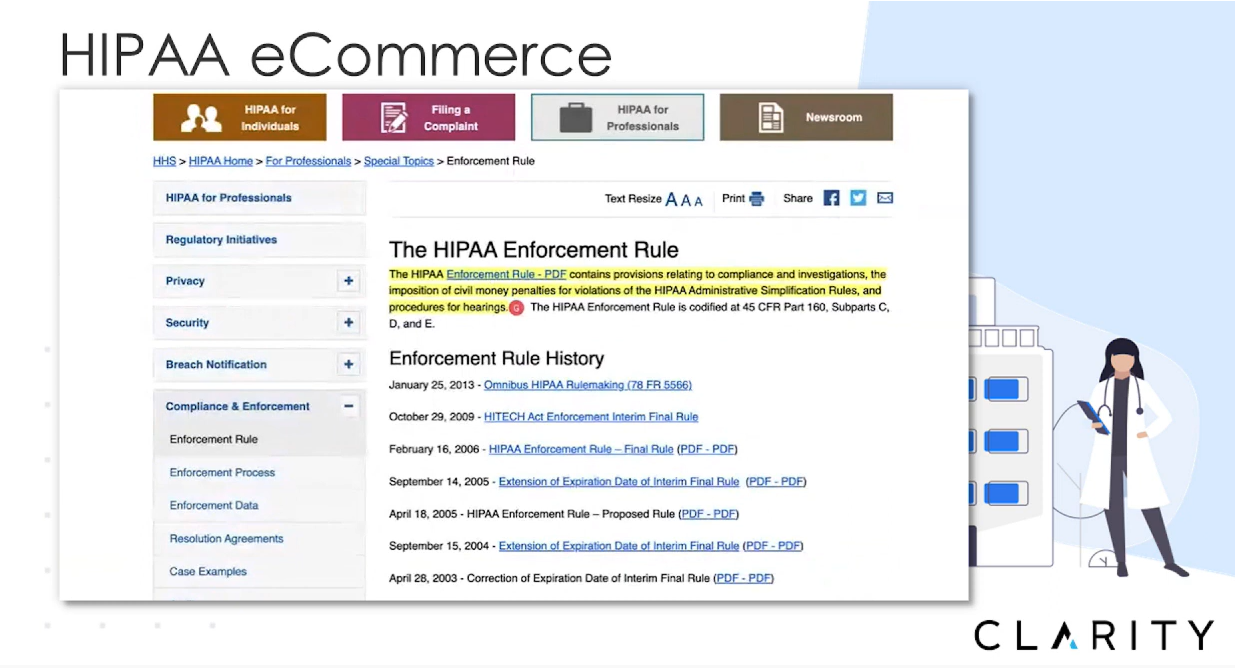Share the page on Facebook
The width and height of the screenshot is (1235, 668).
[831, 198]
